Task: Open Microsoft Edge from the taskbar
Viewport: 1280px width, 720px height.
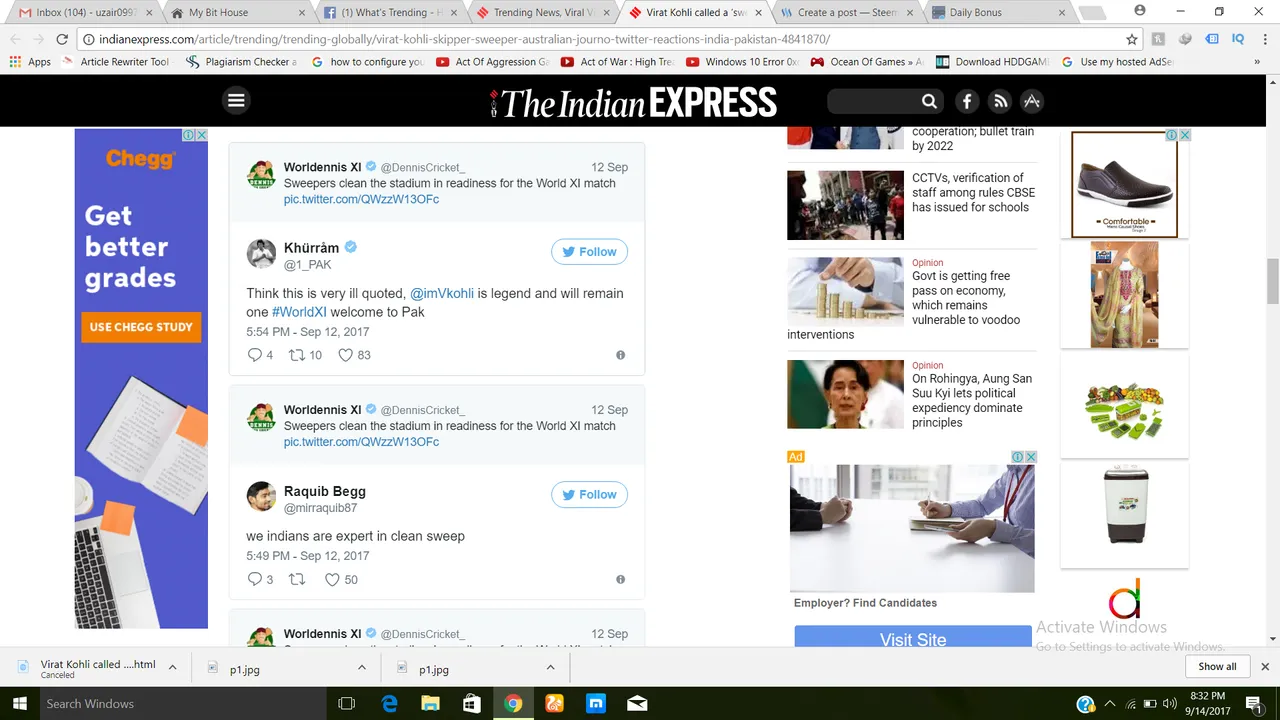Action: (x=390, y=704)
